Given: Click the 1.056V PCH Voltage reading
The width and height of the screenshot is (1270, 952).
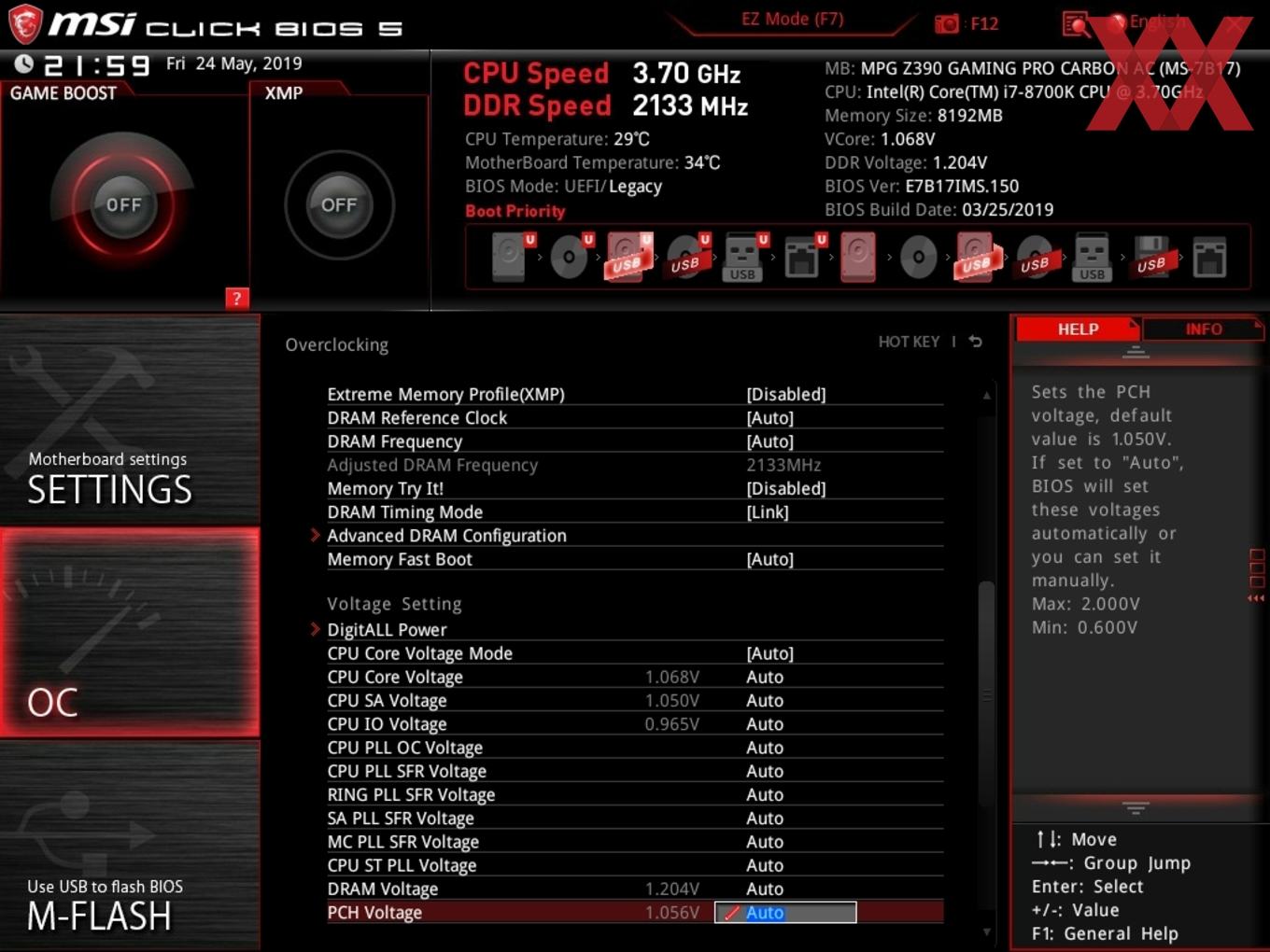Looking at the screenshot, I should [671, 913].
